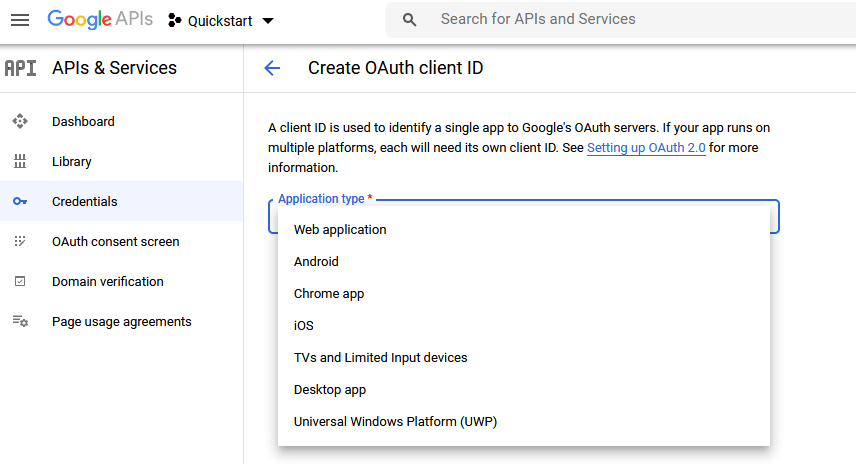The image size is (856, 464).
Task: Select Web application from the list
Action: pyautogui.click(x=340, y=230)
